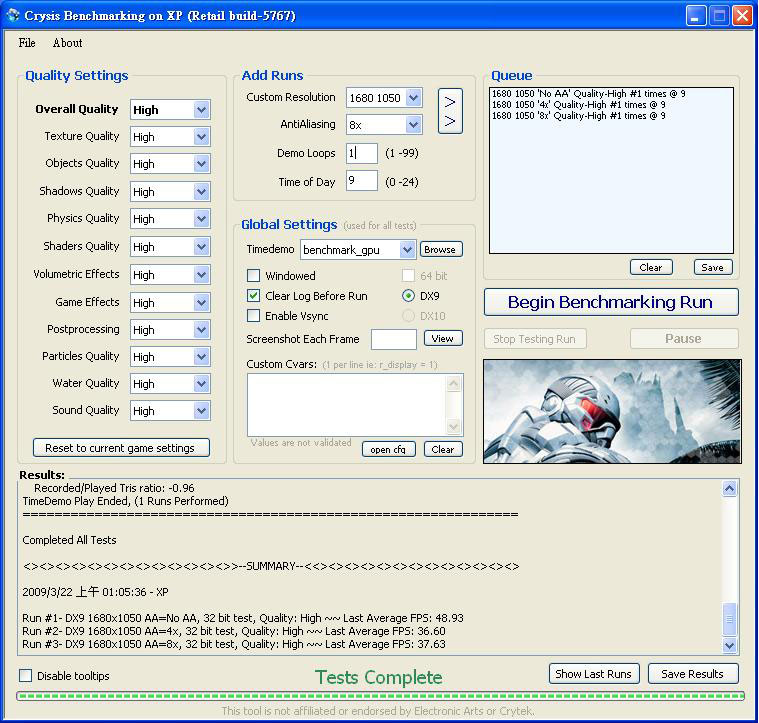
Task: Open the Shaders Quality dropdown
Action: 201,247
